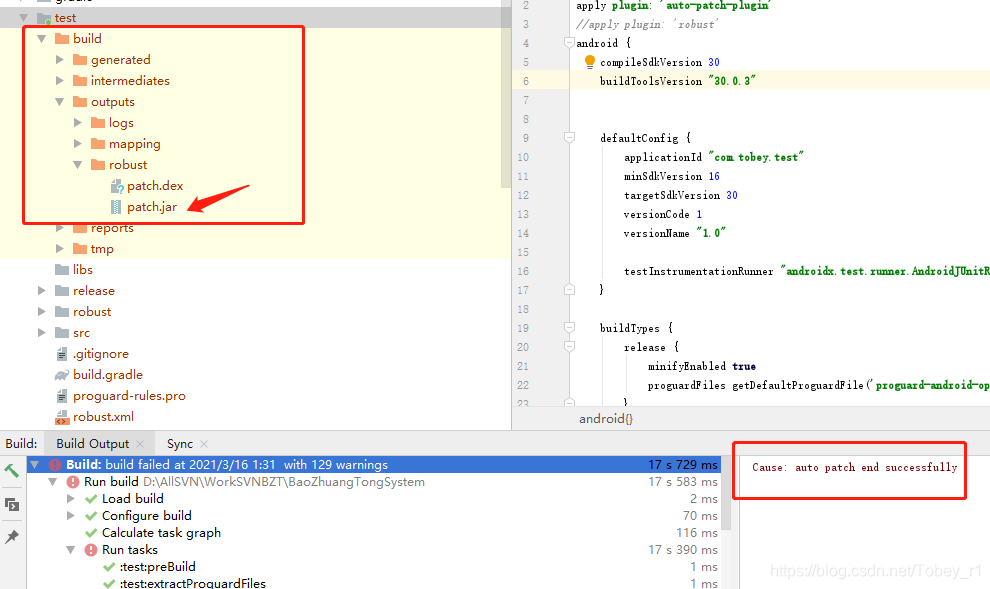Click the android{} breadcrumb
990x589 pixels.
tap(605, 419)
